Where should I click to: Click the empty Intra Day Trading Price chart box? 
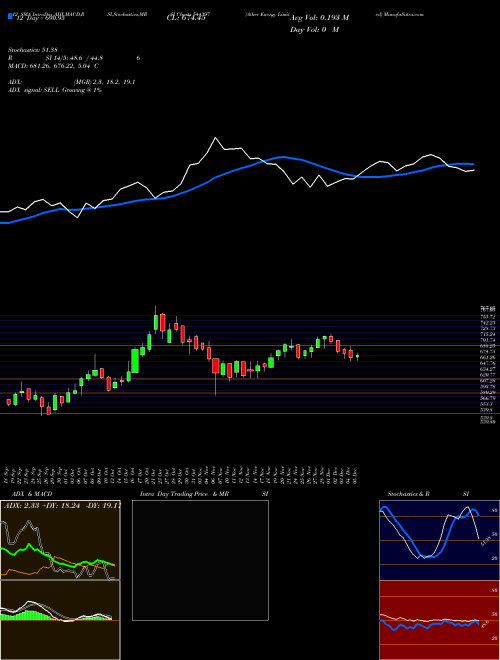point(200,560)
